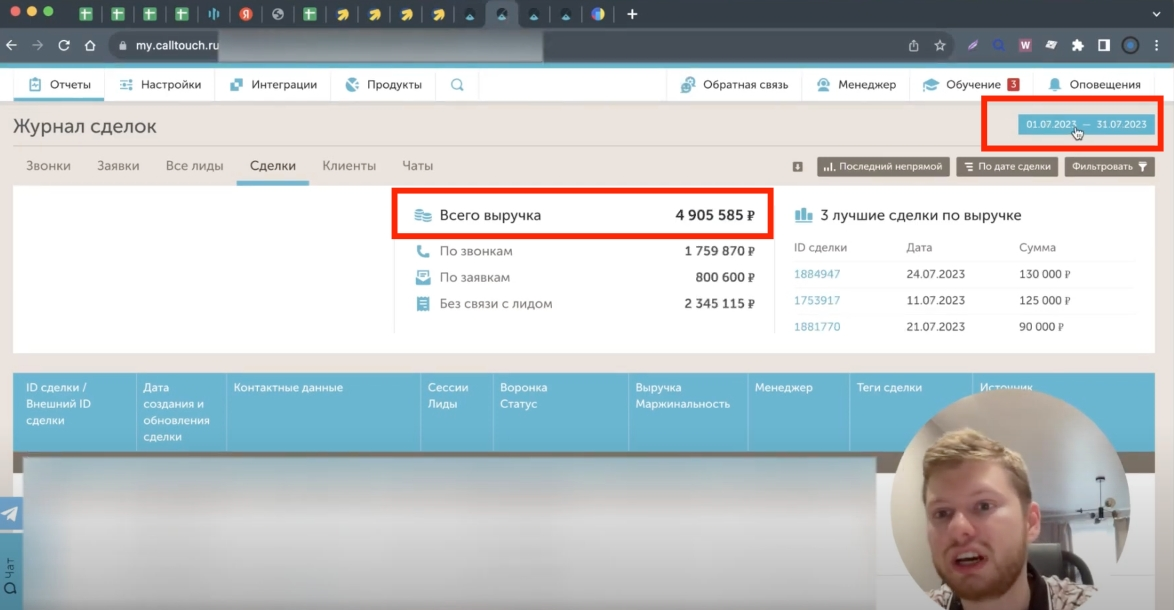This screenshot has height=610, width=1174.
Task: Open the Chrome three-dot menu
Action: (1157, 46)
